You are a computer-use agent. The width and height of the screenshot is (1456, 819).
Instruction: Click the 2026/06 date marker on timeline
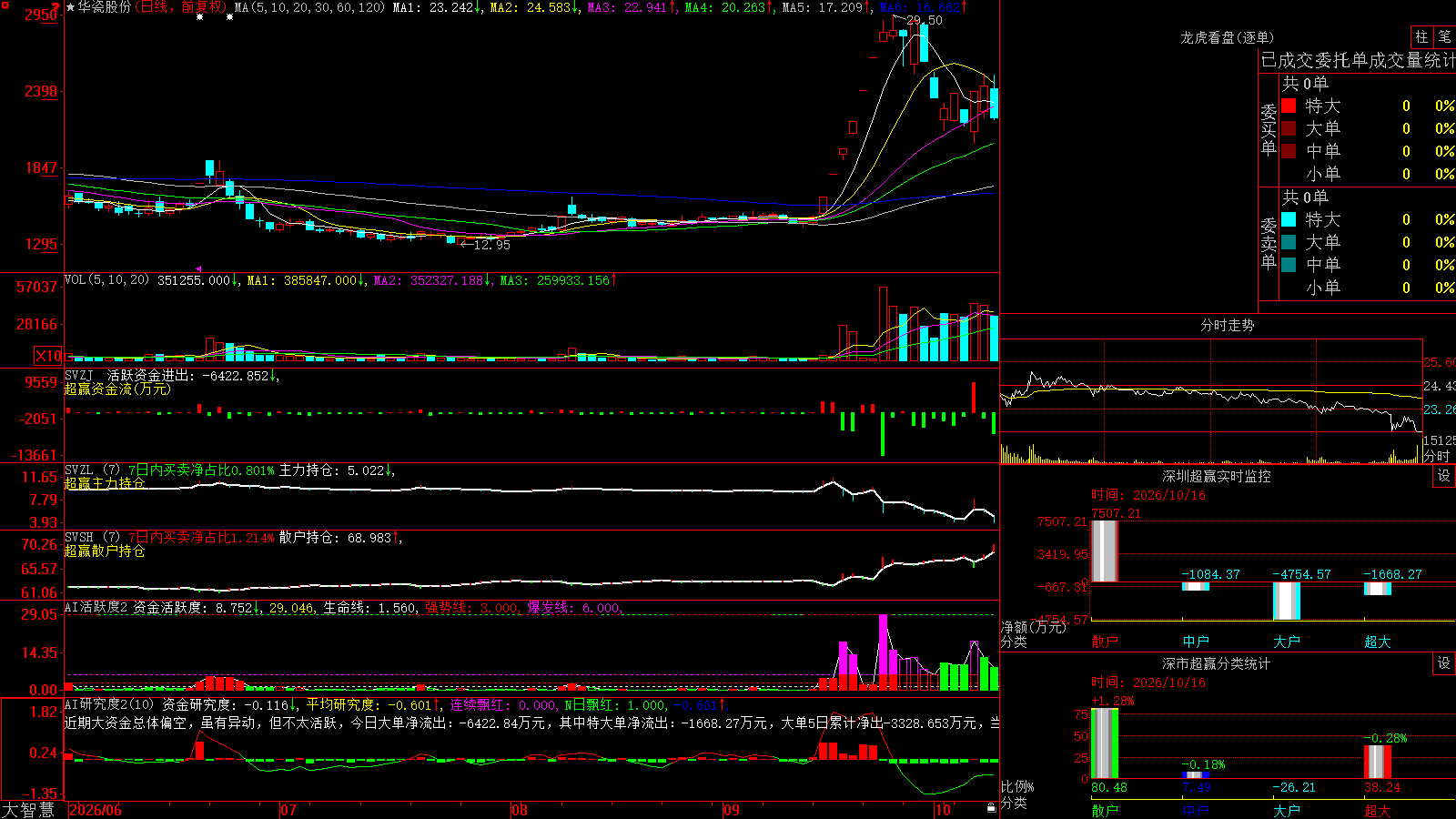tap(96, 810)
